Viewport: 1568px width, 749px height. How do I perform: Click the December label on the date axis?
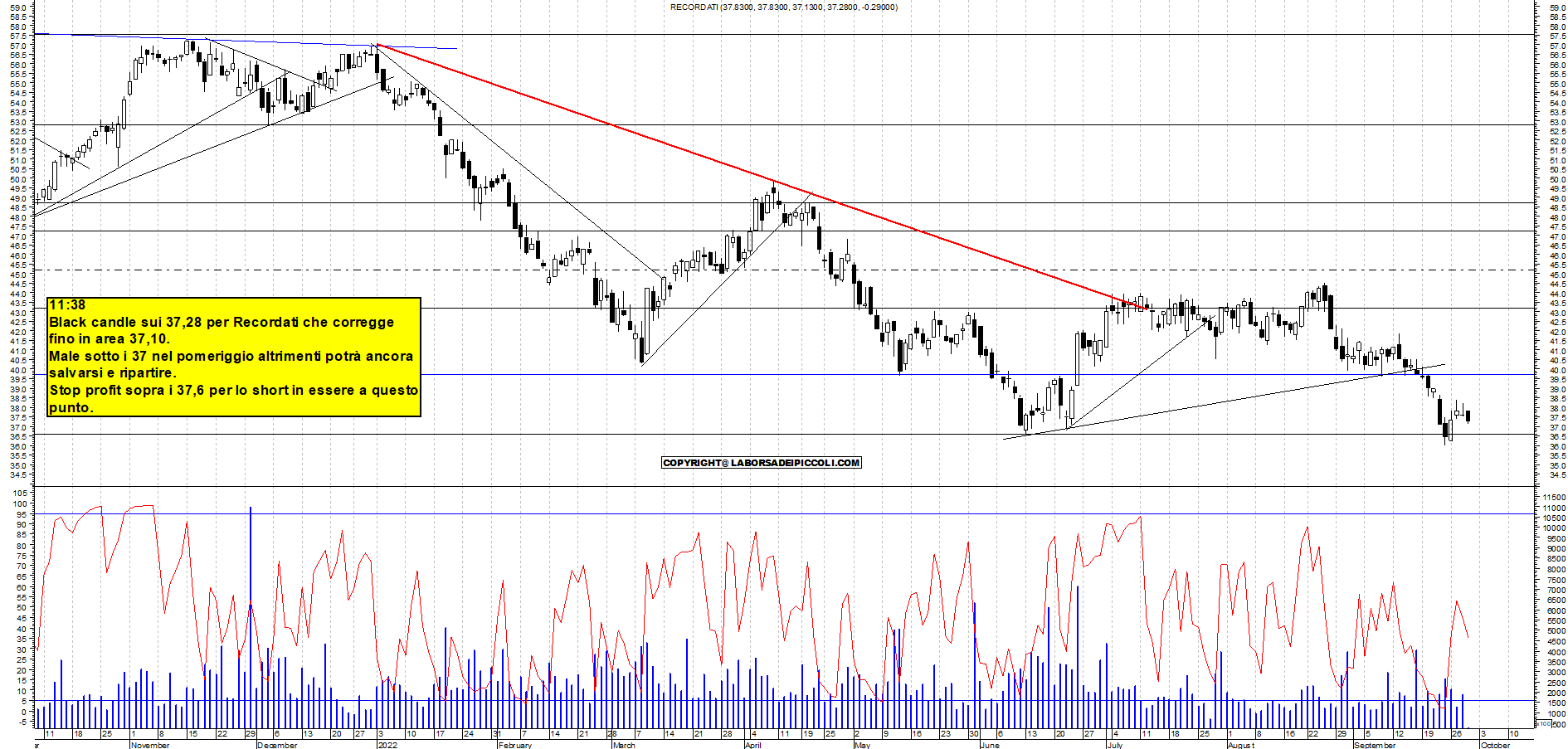tap(277, 745)
